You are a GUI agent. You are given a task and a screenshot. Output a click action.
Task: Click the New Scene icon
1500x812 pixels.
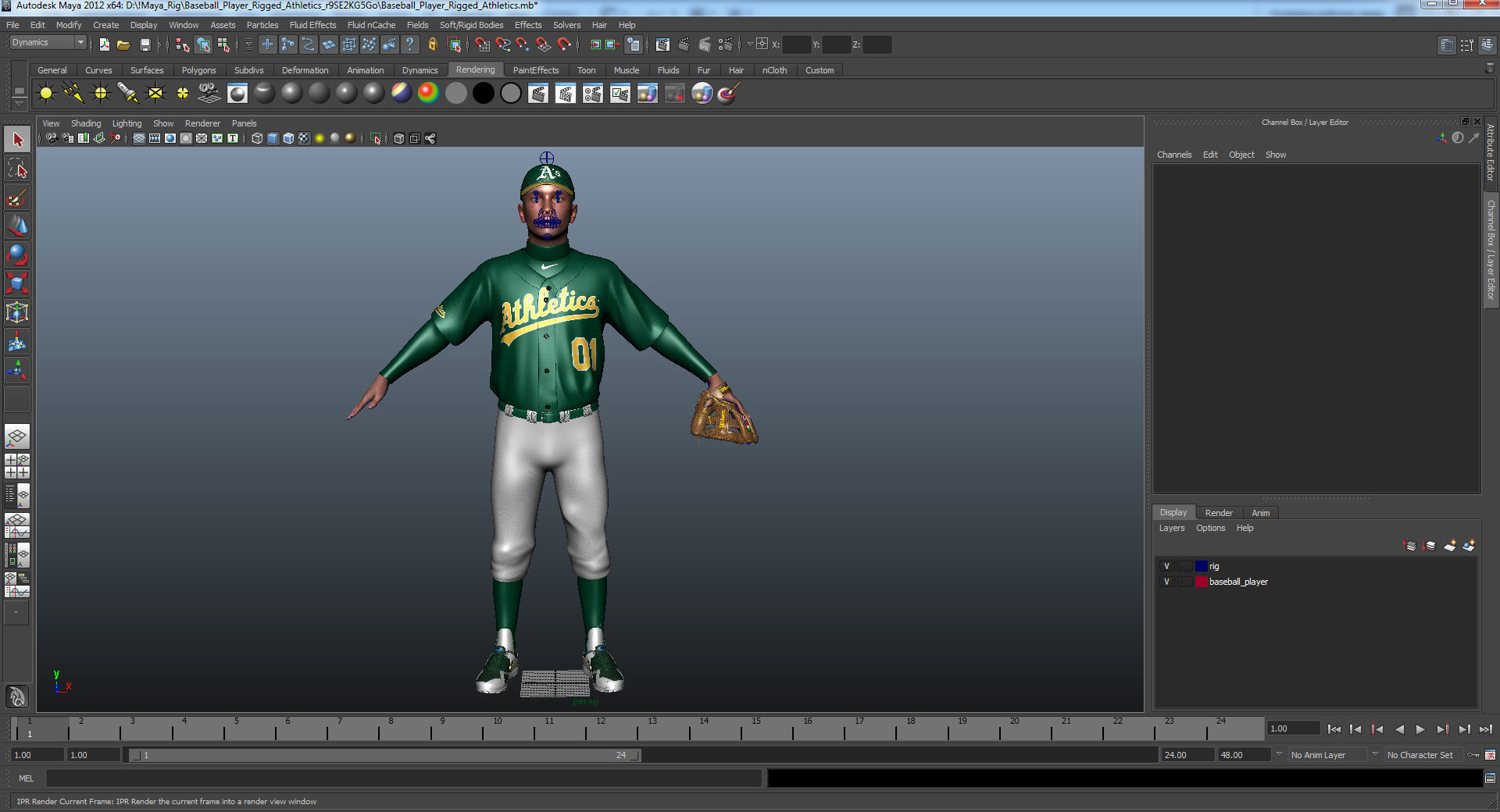coord(104,45)
